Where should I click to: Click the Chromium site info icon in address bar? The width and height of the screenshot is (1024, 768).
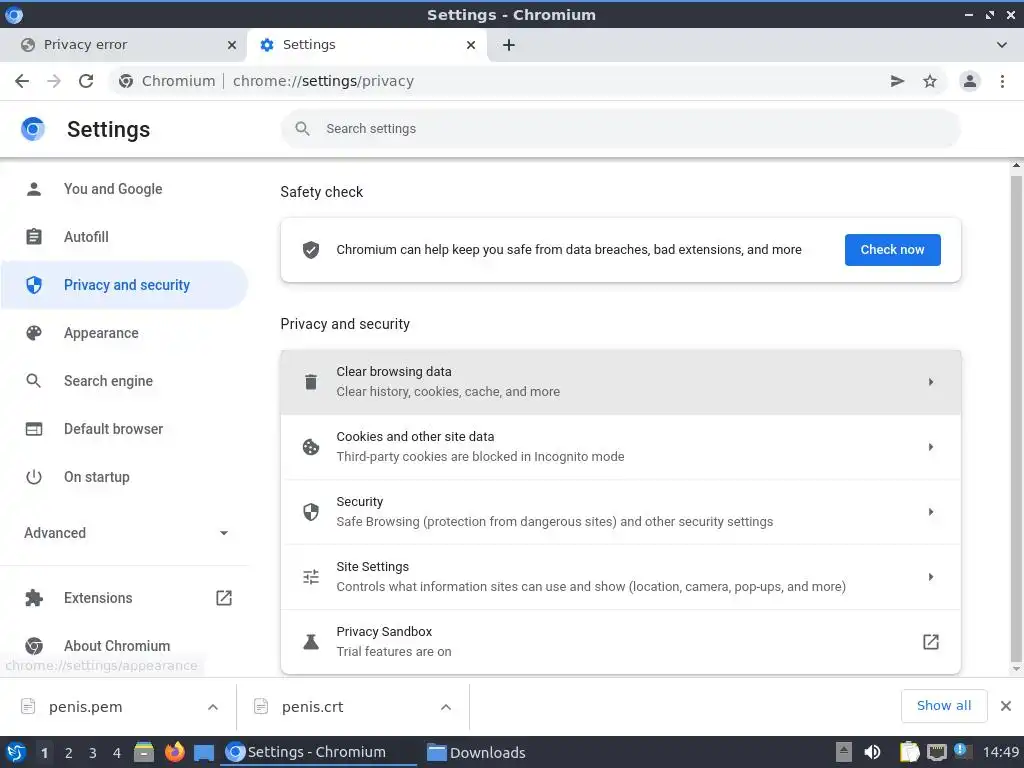(126, 81)
